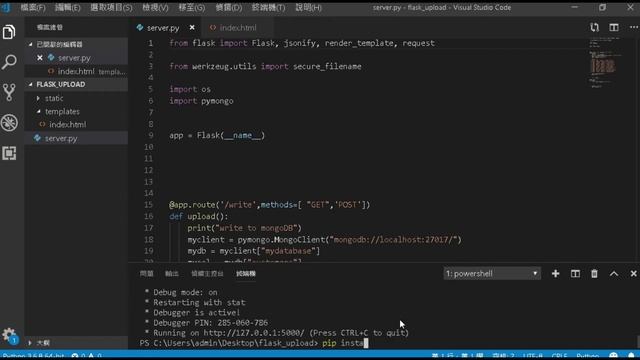Open the Terminal menu

[268, 7]
